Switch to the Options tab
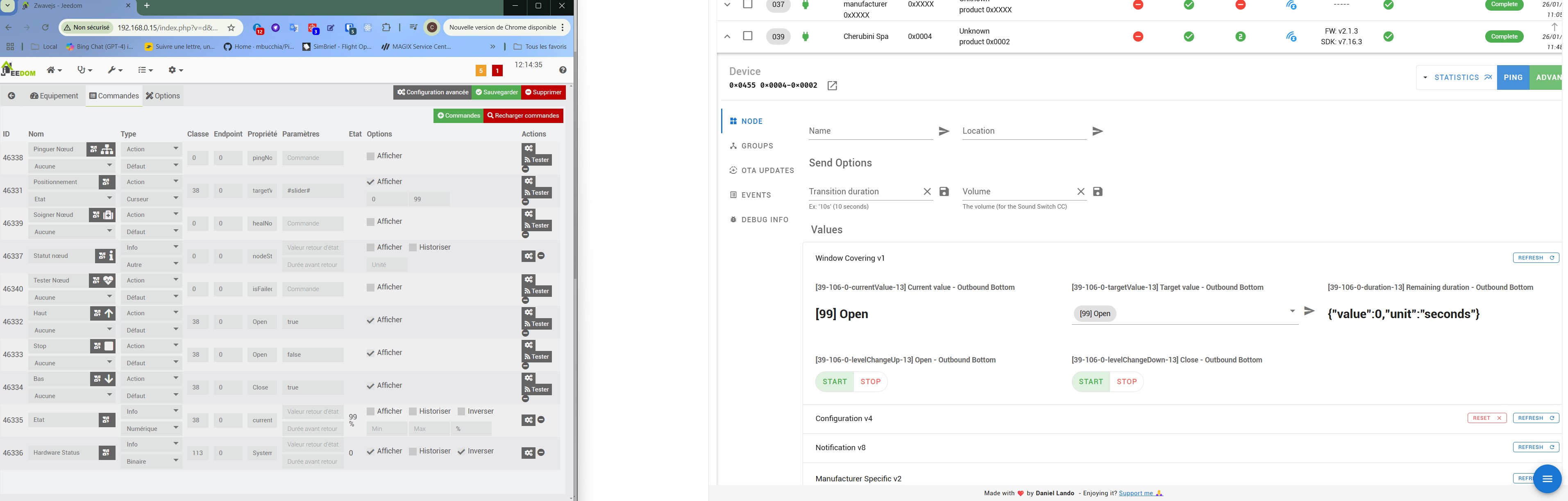The height and width of the screenshot is (501, 1568). tap(163, 96)
